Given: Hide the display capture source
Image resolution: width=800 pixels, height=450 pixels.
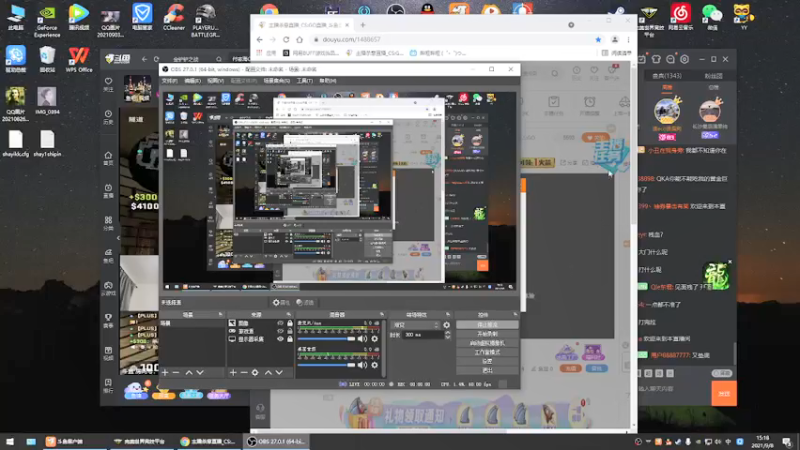Looking at the screenshot, I should (280, 339).
